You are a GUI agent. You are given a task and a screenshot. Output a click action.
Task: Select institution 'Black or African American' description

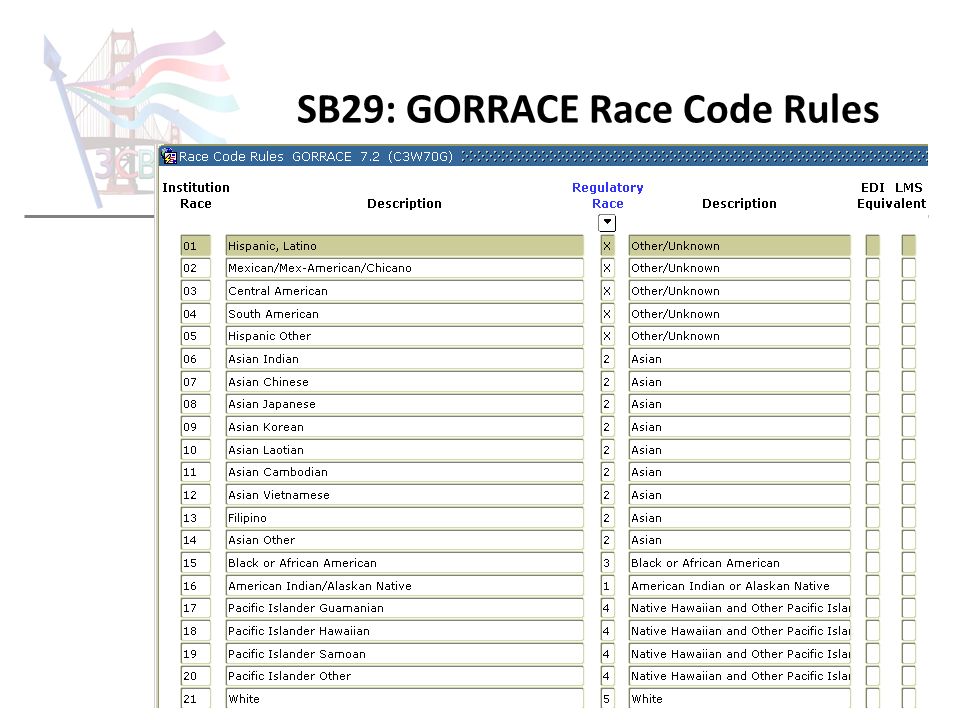point(405,563)
